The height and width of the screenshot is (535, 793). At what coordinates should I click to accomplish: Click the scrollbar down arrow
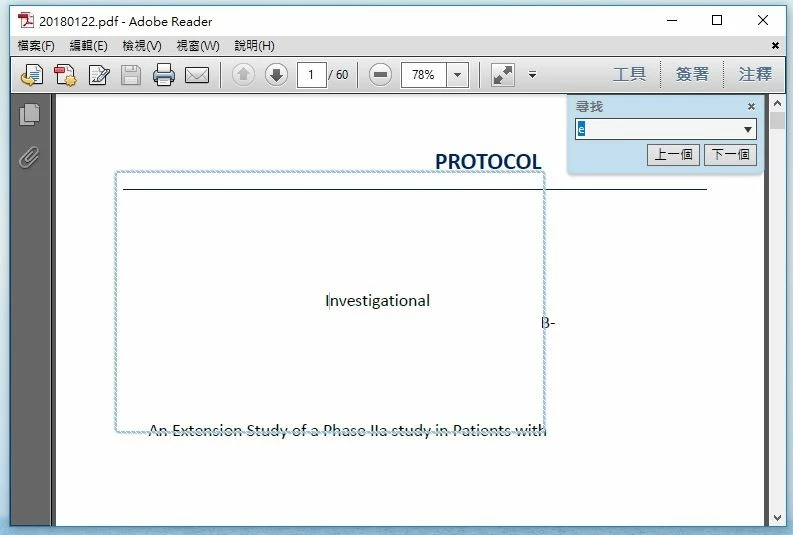pos(777,518)
